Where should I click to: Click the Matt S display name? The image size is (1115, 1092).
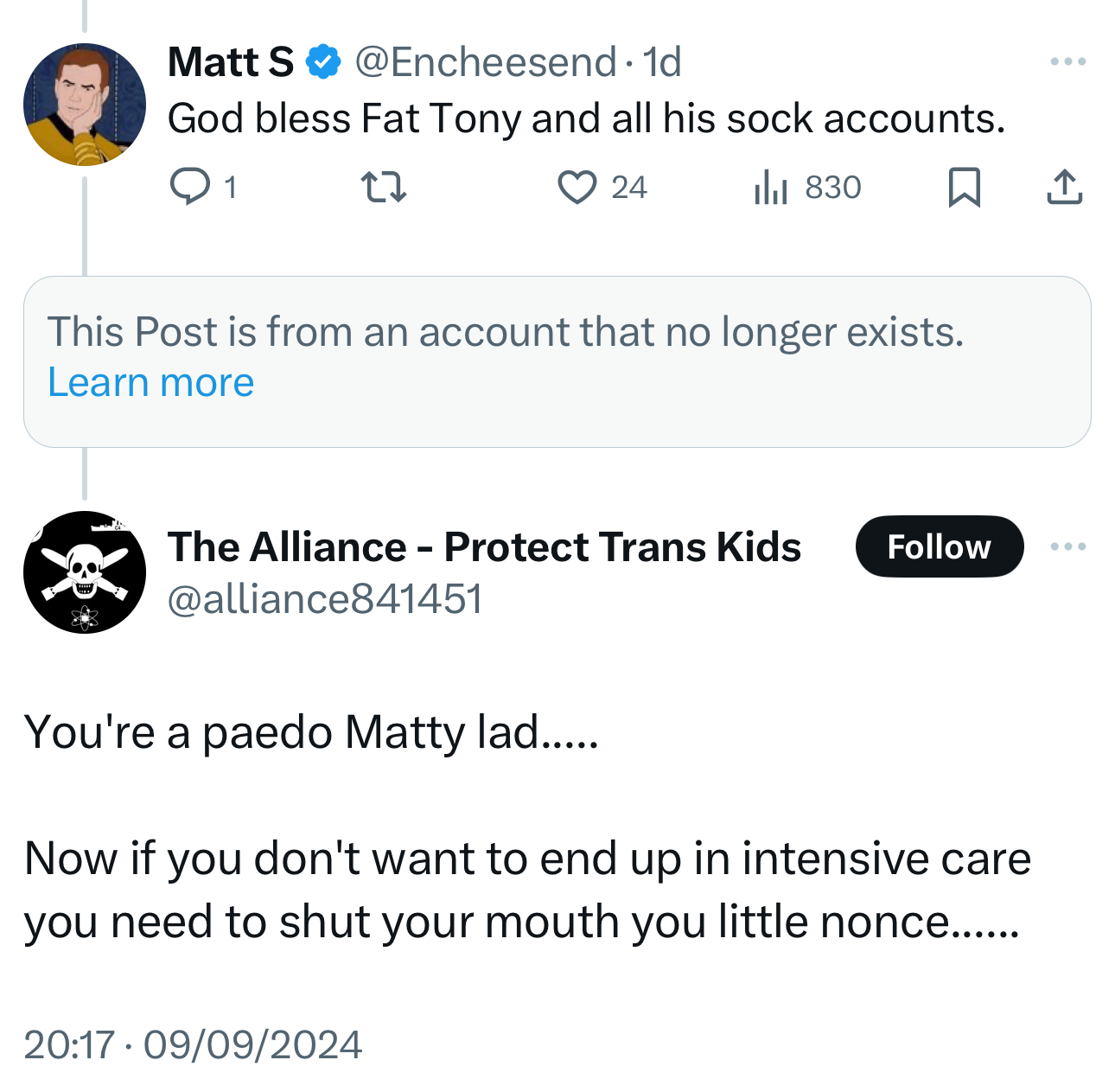pos(230,62)
